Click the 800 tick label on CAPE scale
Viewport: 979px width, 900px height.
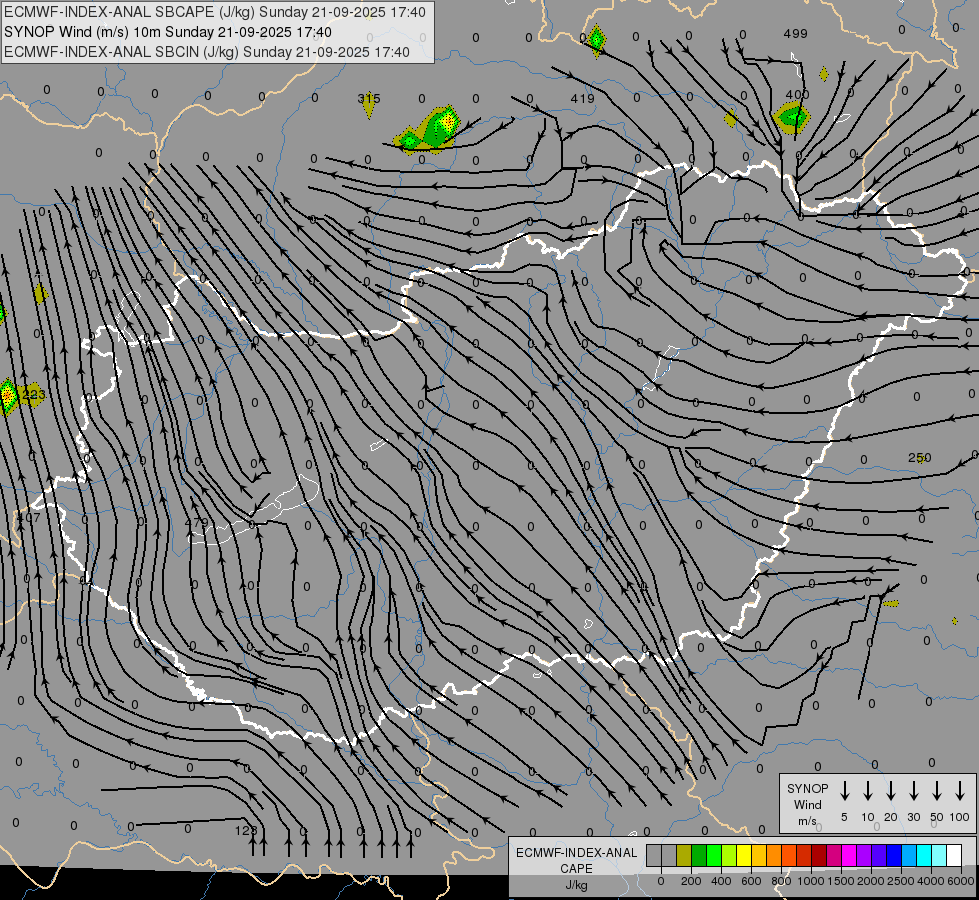(781, 881)
